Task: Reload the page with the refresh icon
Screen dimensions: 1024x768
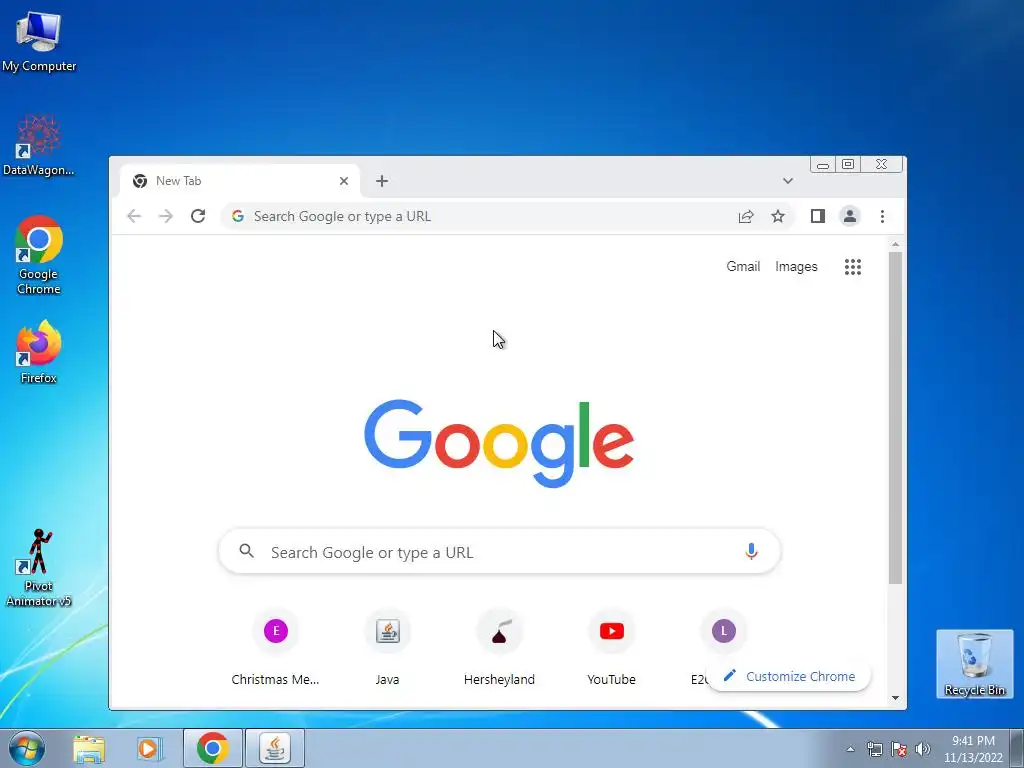Action: click(x=198, y=216)
